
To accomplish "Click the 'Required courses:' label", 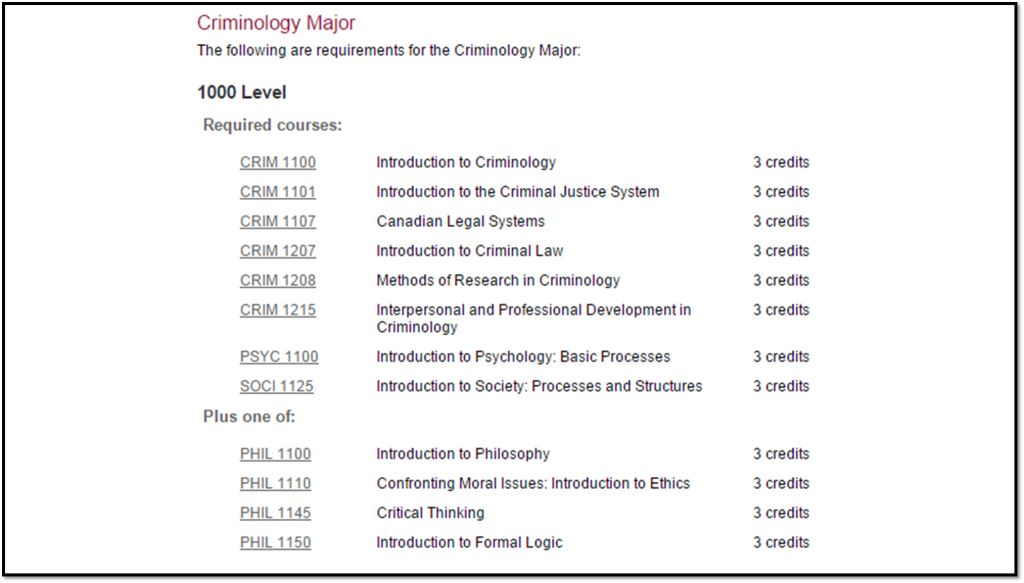I will [272, 126].
